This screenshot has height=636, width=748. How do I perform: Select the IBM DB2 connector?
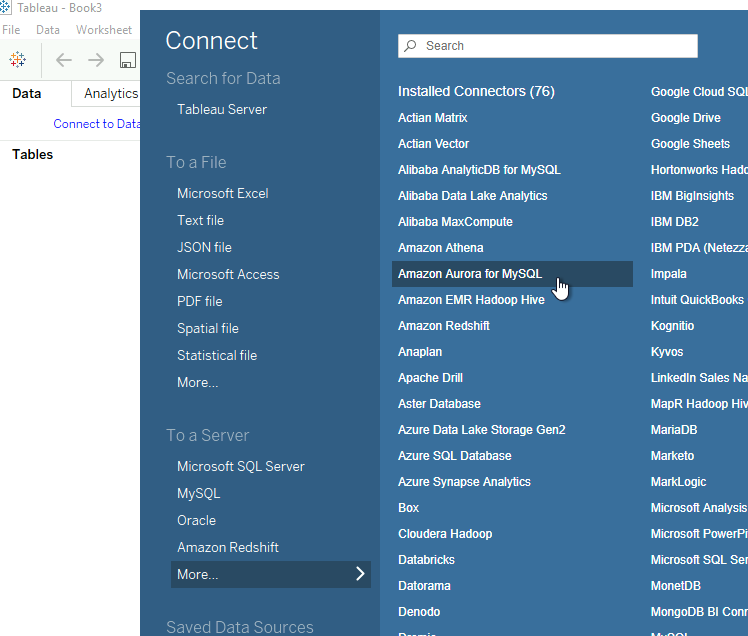(675, 222)
